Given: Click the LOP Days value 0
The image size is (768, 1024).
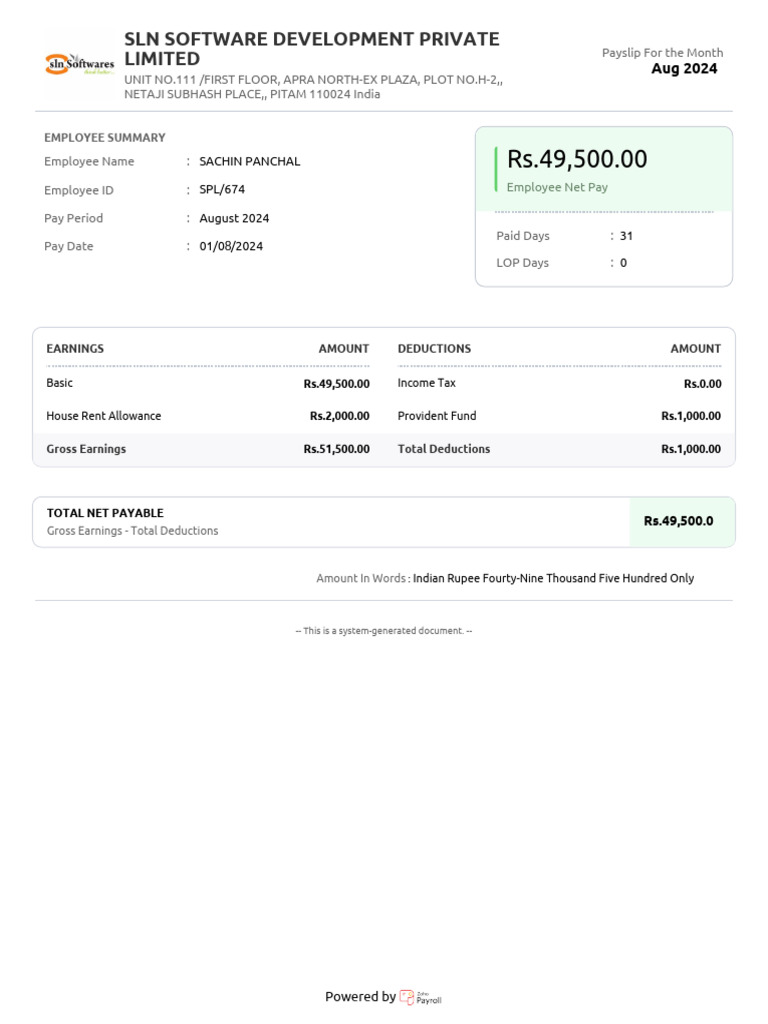Looking at the screenshot, I should 624,263.
